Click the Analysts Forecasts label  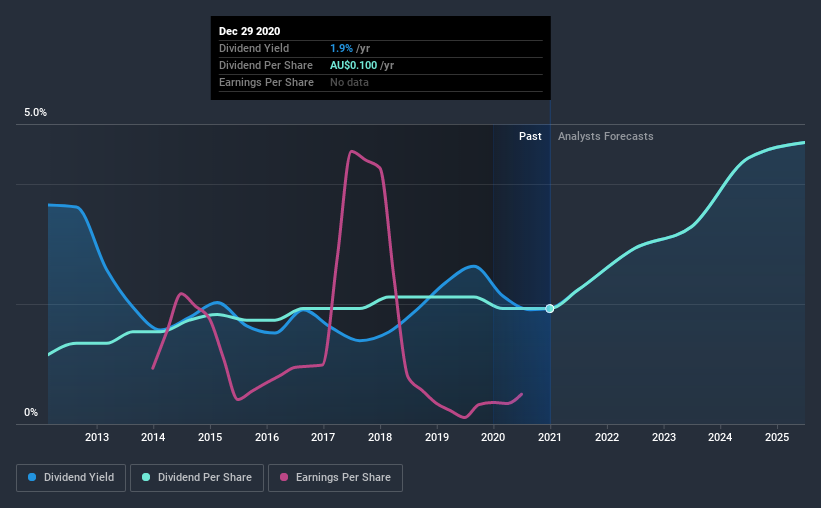tap(605, 136)
